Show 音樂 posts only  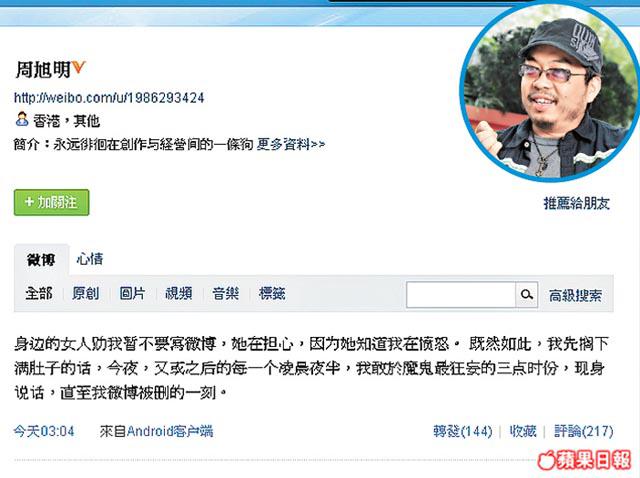click(x=226, y=293)
